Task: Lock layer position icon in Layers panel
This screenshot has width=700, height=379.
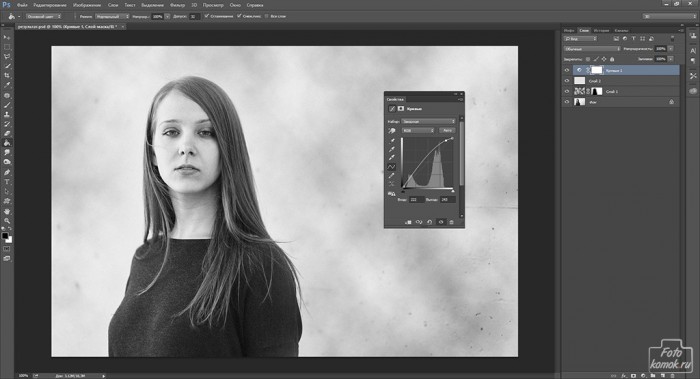Action: pyautogui.click(x=604, y=59)
